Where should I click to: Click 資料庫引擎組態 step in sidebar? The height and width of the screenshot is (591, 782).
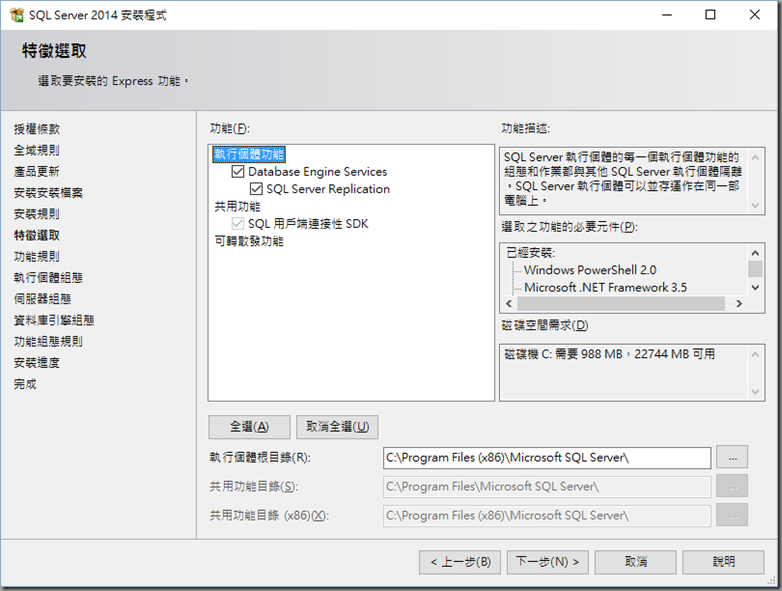coord(54,320)
